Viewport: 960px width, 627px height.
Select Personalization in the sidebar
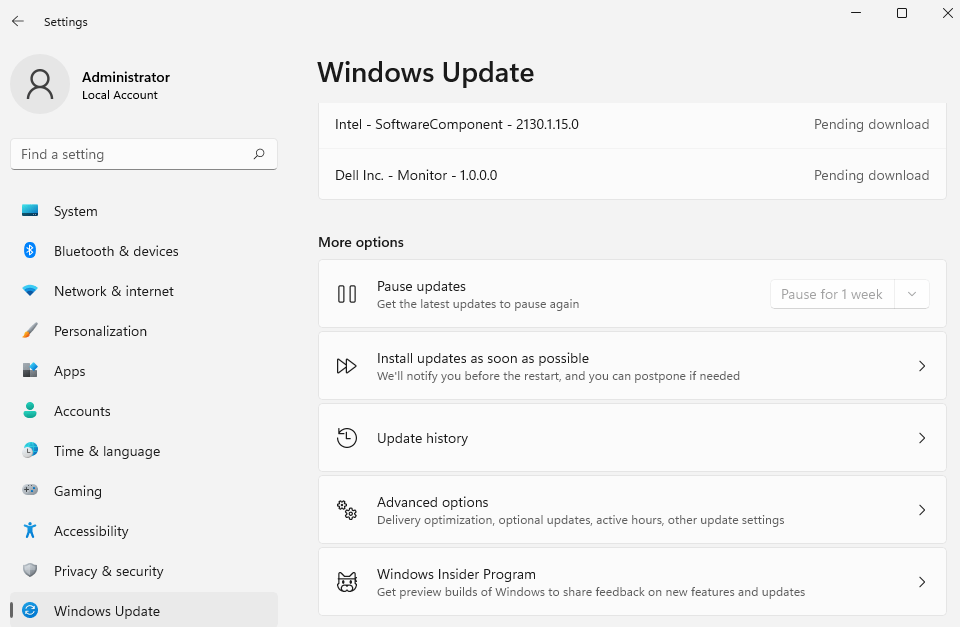pyautogui.click(x=144, y=331)
